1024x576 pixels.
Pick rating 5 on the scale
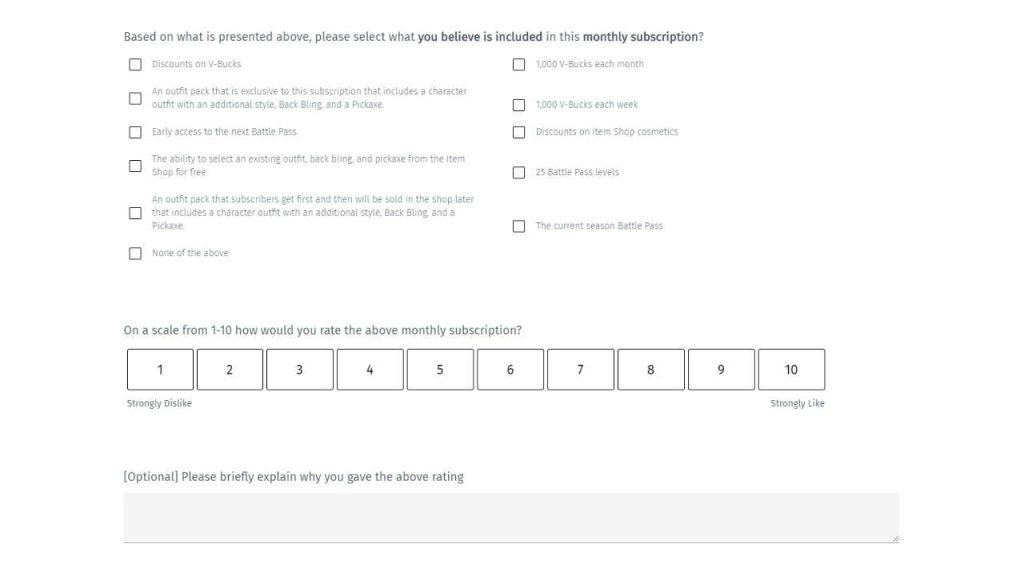440,370
